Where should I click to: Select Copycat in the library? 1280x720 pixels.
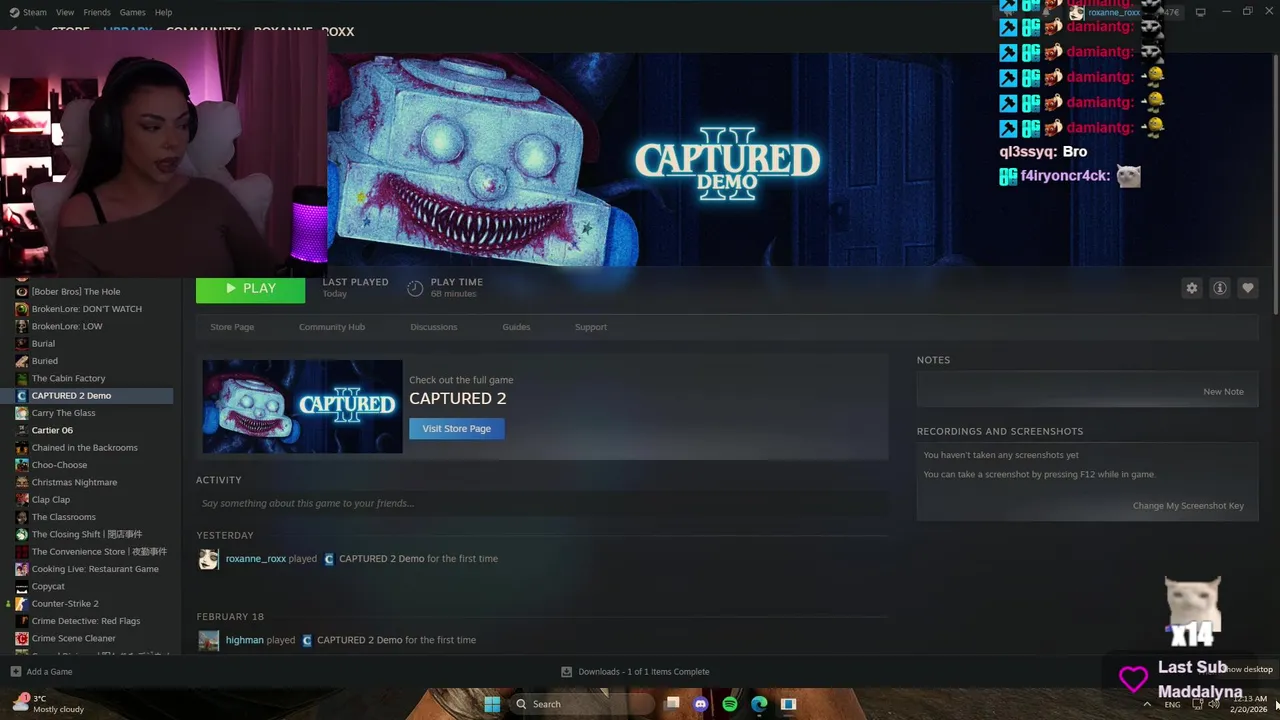click(x=48, y=586)
